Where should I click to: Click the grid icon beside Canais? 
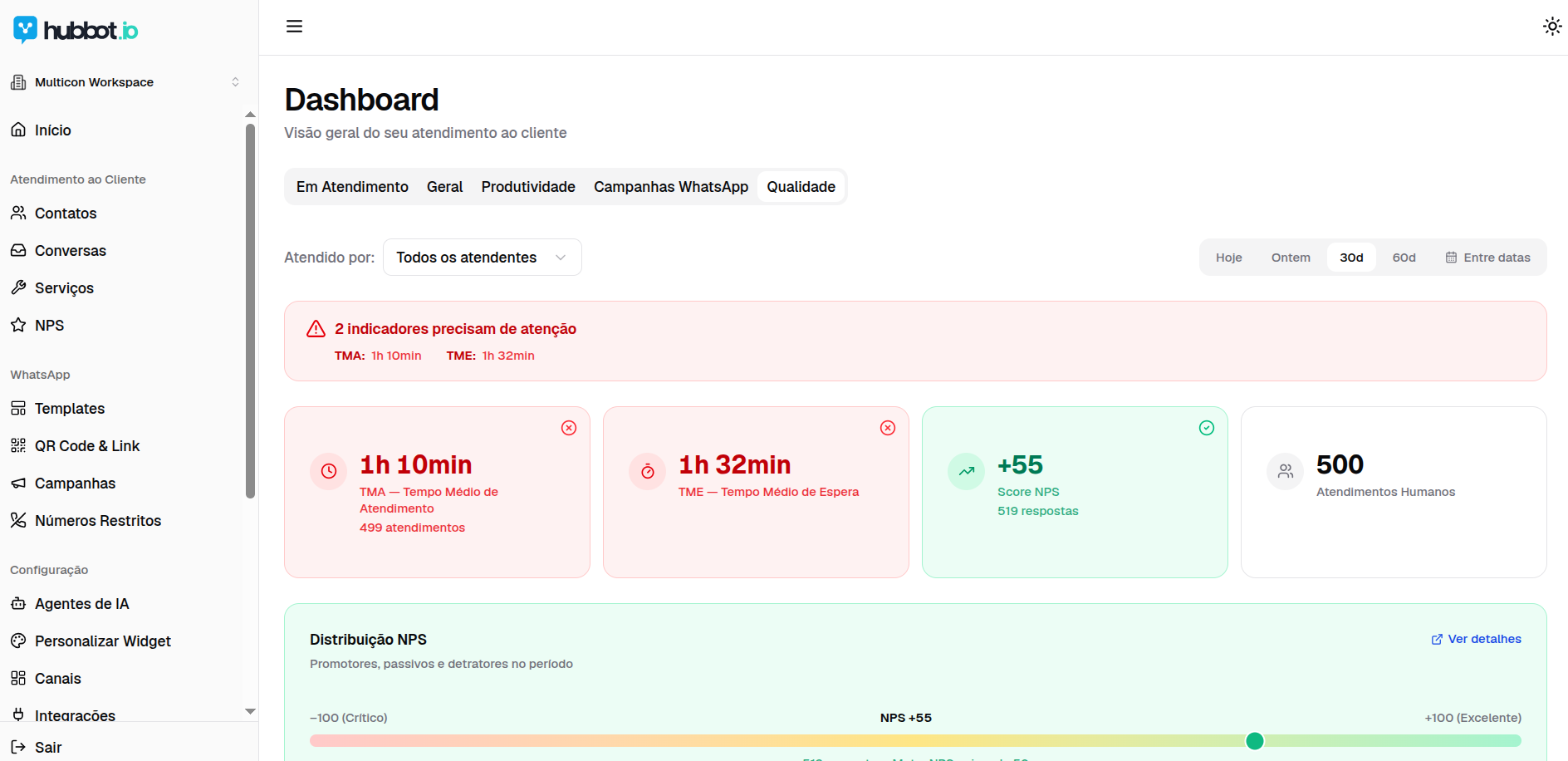[x=18, y=678]
